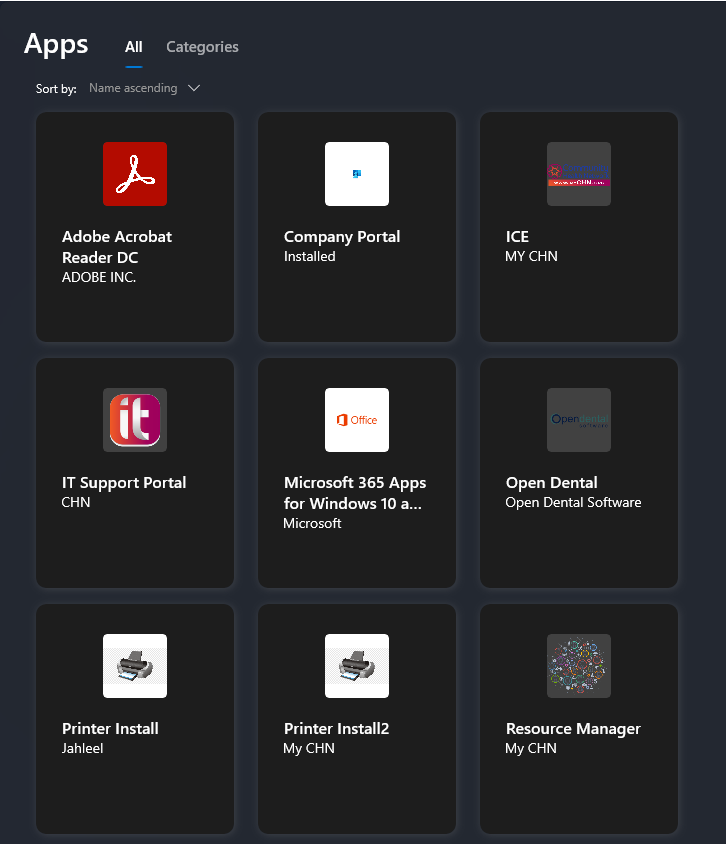
Task: Open the IT Support Portal icon
Action: [x=135, y=420]
